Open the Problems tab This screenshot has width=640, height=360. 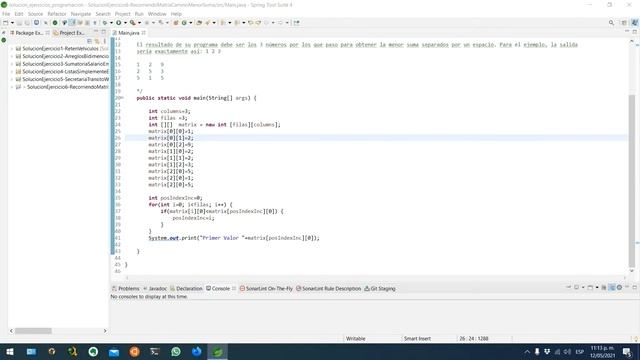[x=126, y=289]
